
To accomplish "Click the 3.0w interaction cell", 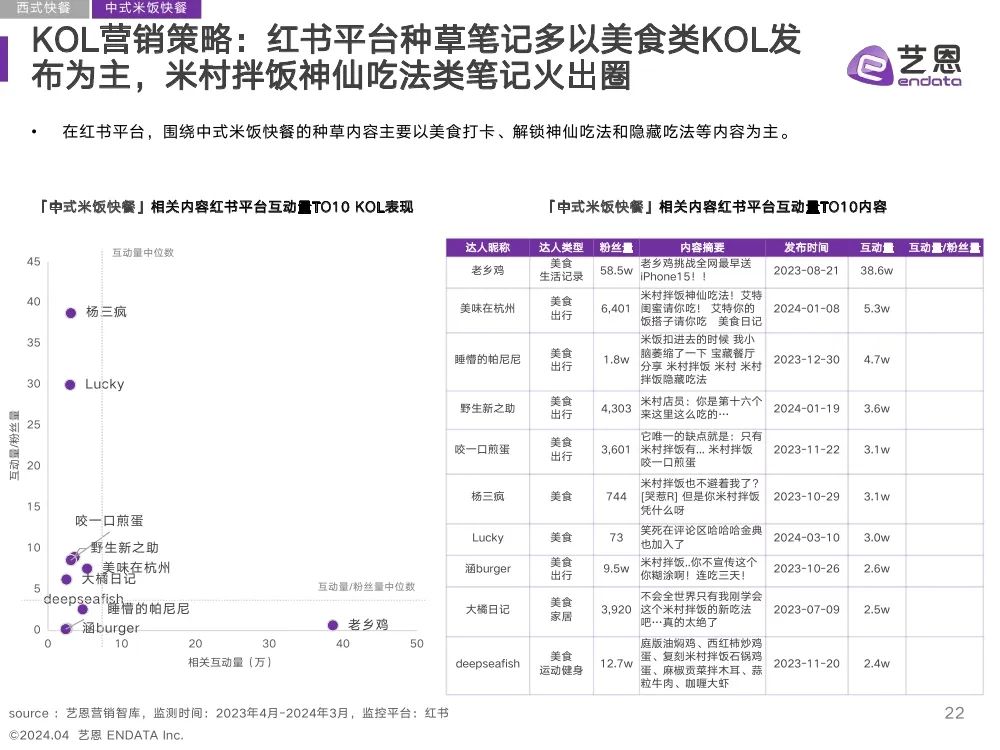I will (876, 538).
